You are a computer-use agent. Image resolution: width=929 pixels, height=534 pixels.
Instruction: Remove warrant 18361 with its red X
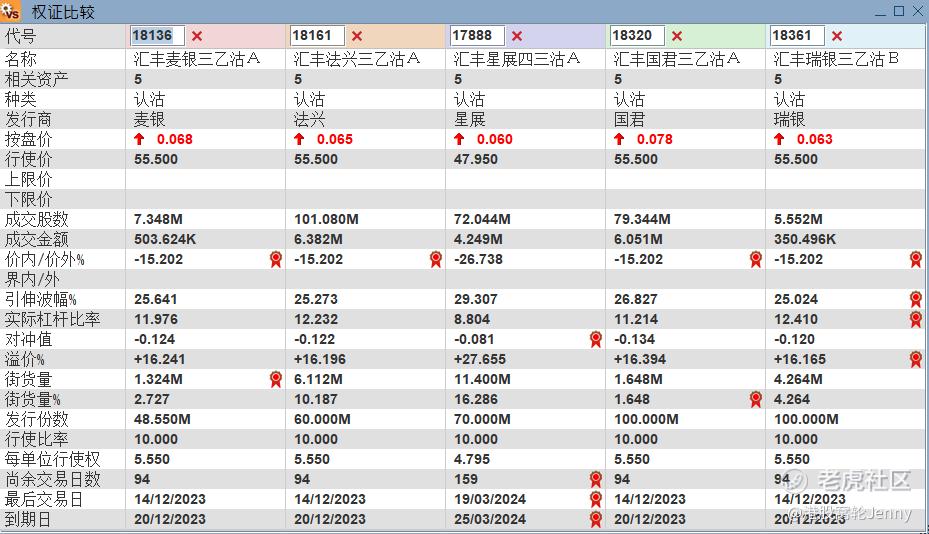tap(837, 36)
